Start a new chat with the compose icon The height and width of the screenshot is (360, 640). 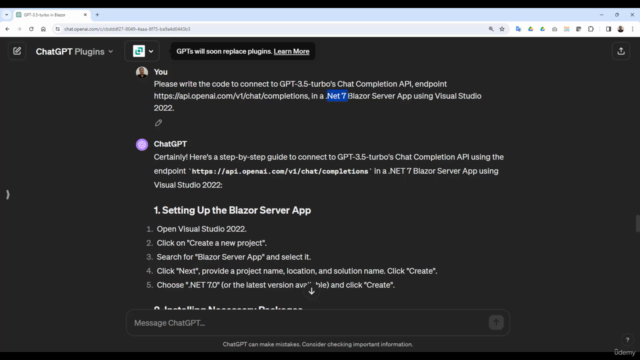17,51
